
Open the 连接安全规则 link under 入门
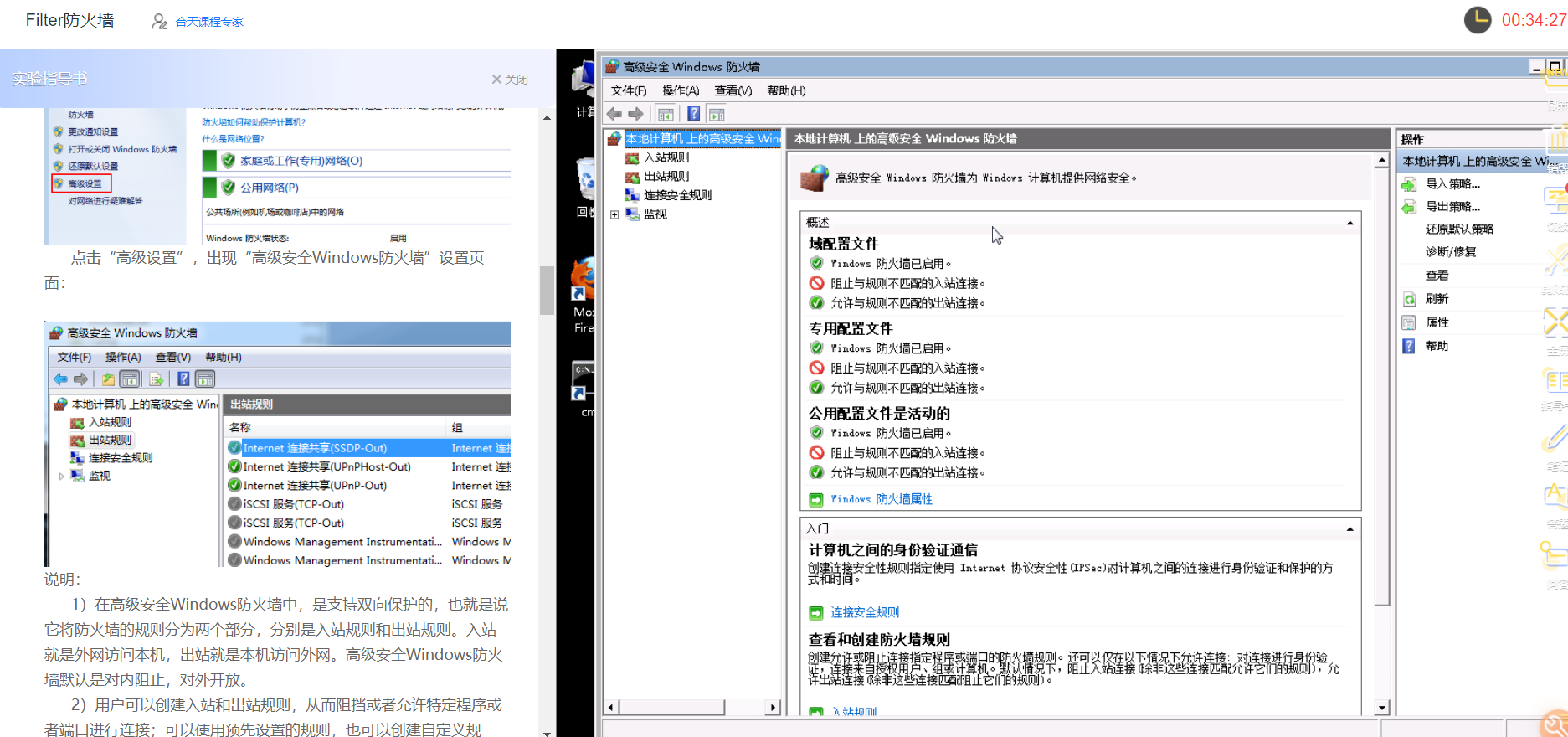(x=865, y=612)
